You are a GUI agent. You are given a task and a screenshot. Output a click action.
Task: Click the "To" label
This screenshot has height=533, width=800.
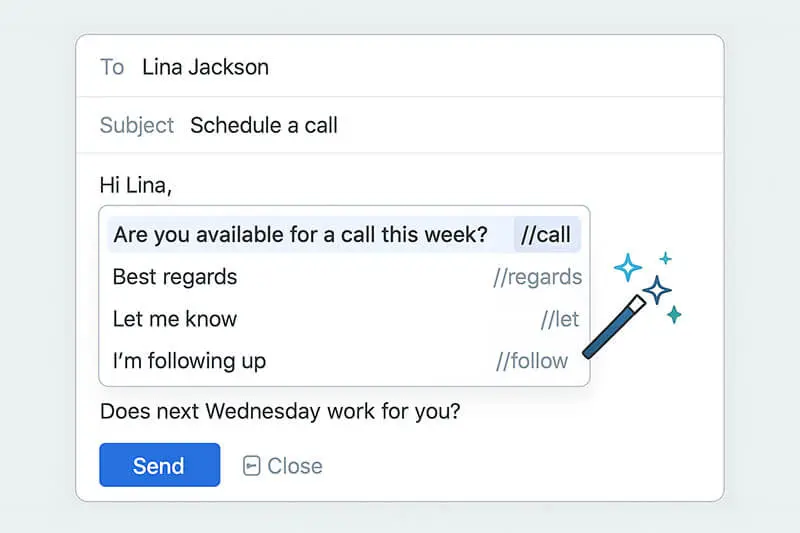click(x=112, y=68)
